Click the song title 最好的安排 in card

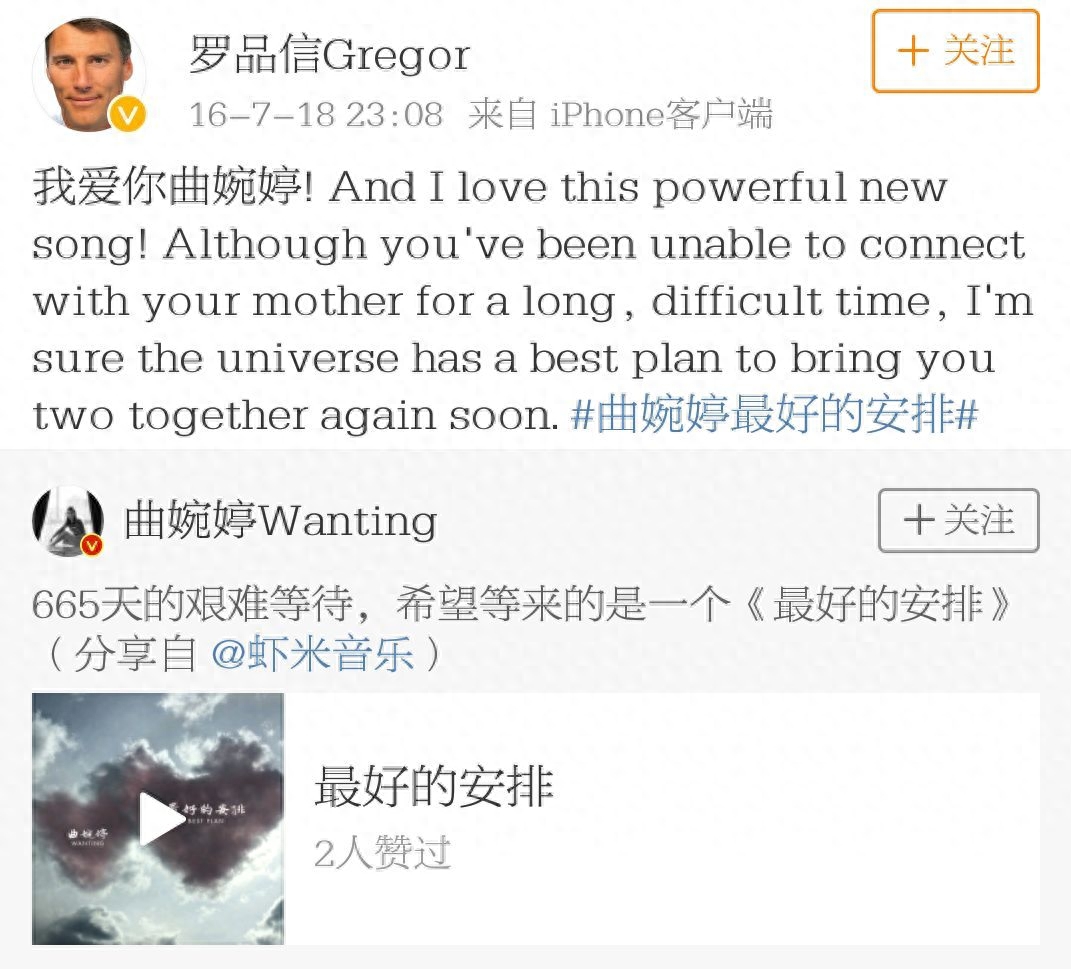[x=434, y=787]
